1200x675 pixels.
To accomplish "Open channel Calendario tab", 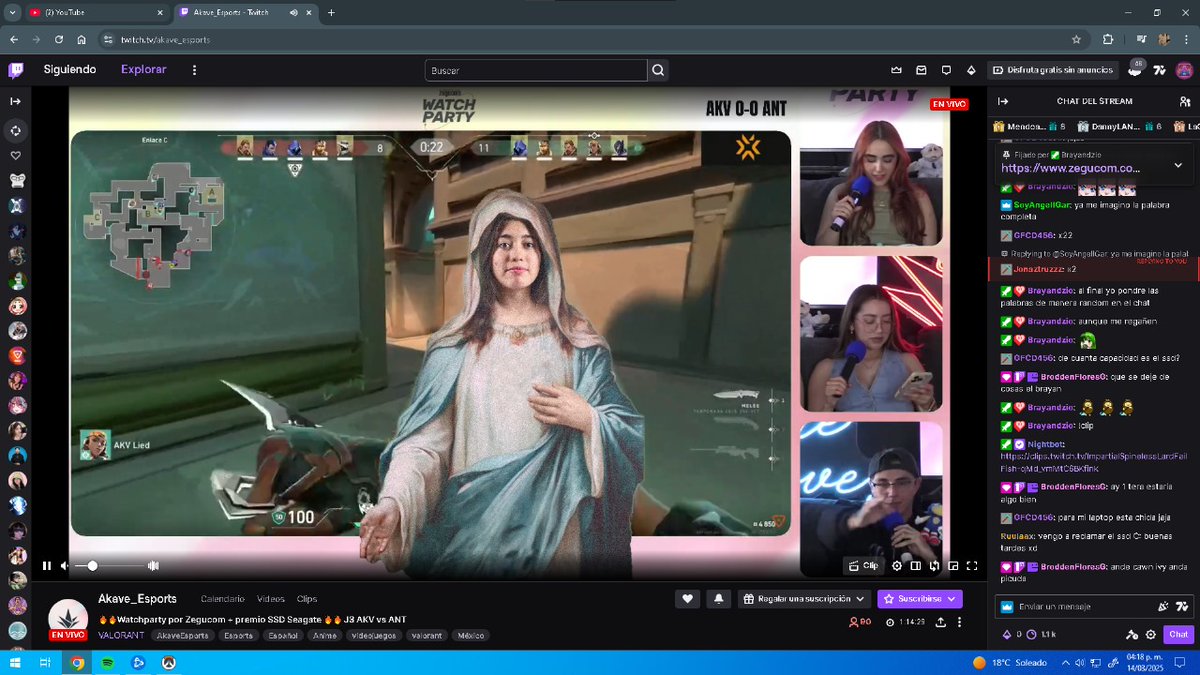I will [x=222, y=599].
